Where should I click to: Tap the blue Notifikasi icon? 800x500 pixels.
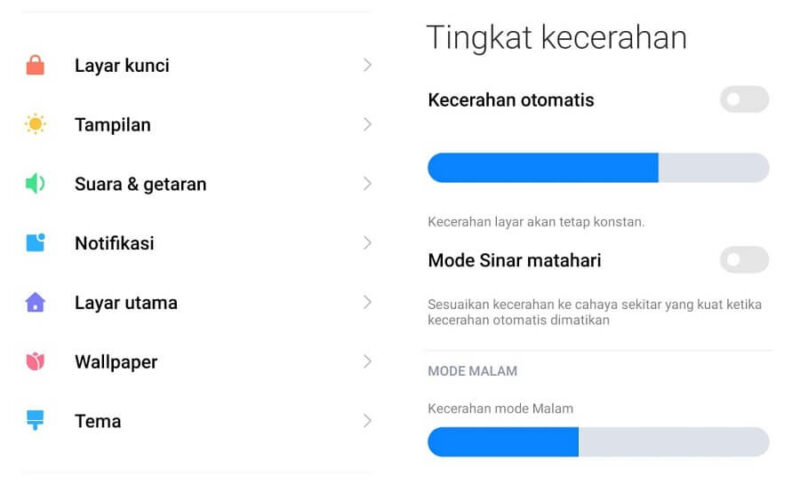(x=35, y=242)
